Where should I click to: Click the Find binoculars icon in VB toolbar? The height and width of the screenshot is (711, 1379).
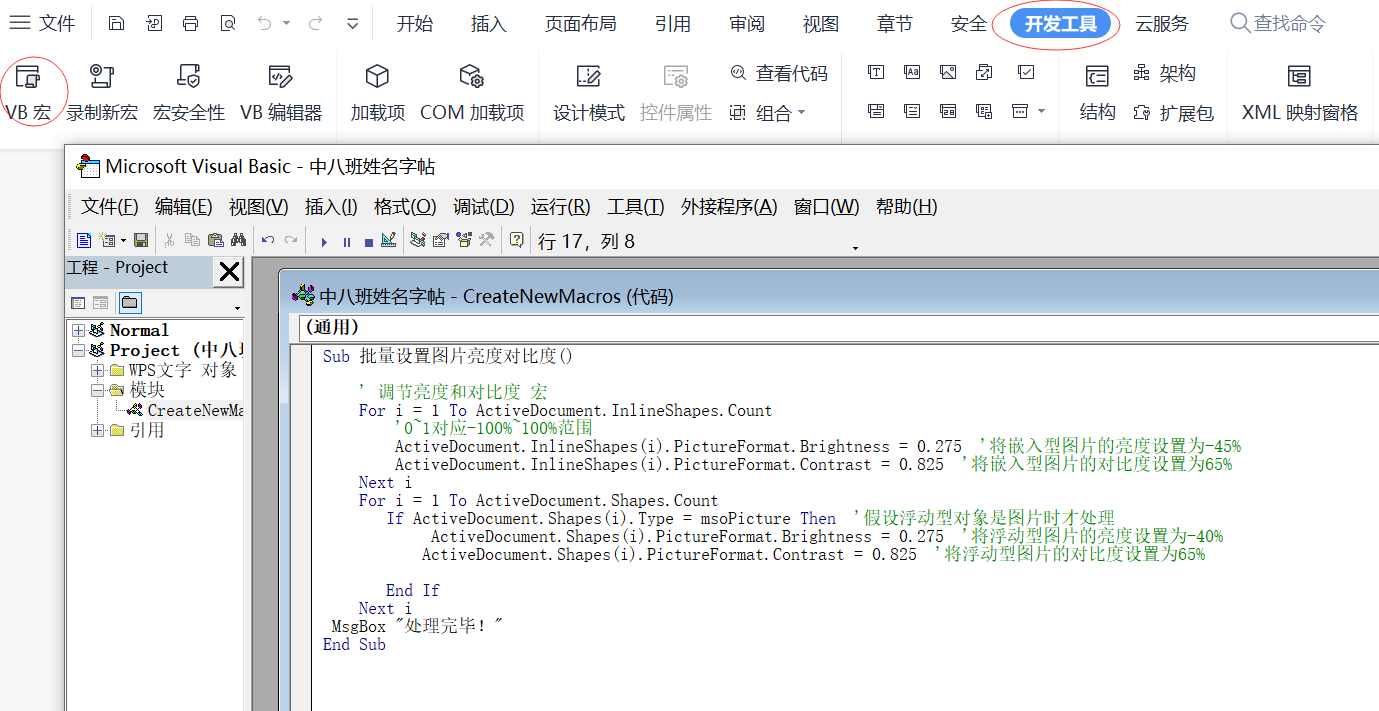[239, 240]
